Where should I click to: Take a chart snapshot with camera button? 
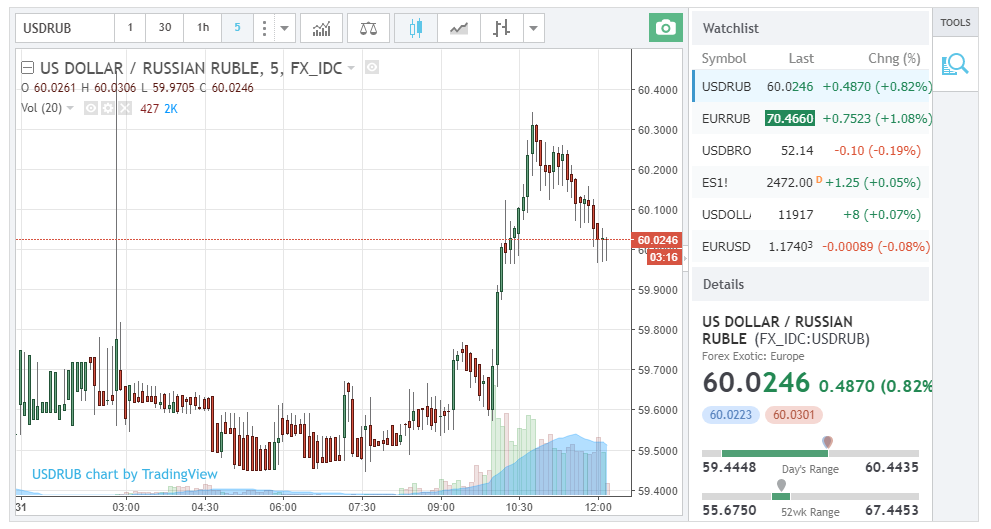point(663,28)
